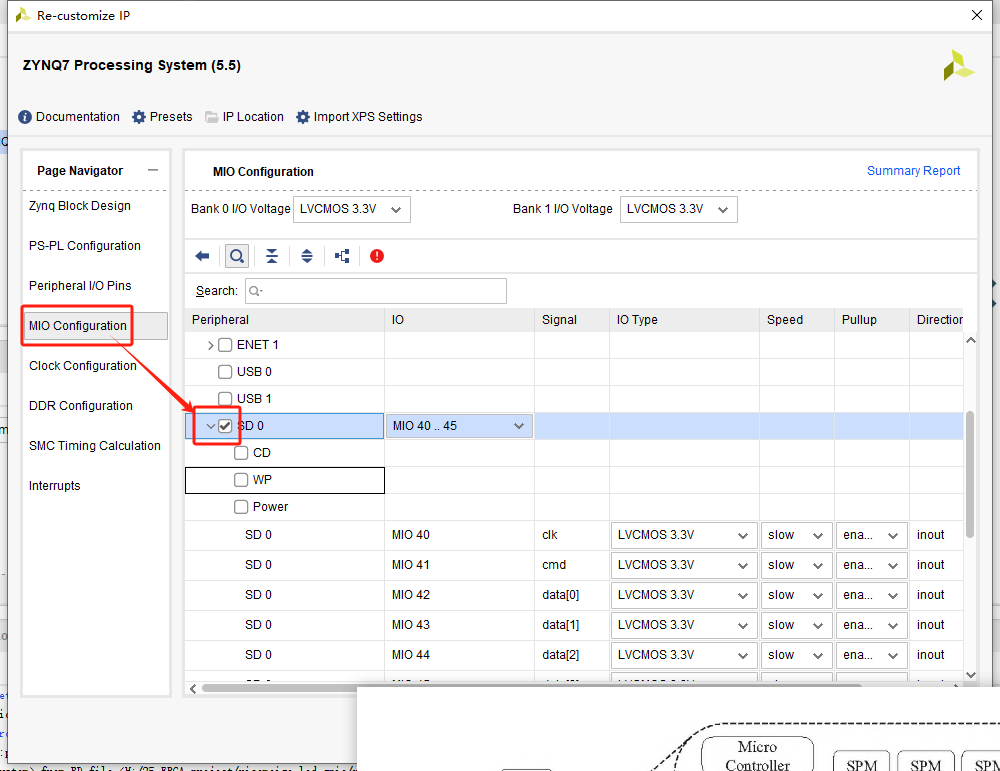This screenshot has height=771, width=1000.
Task: Uncheck the SD 0 checkbox
Action: pyautogui.click(x=225, y=426)
